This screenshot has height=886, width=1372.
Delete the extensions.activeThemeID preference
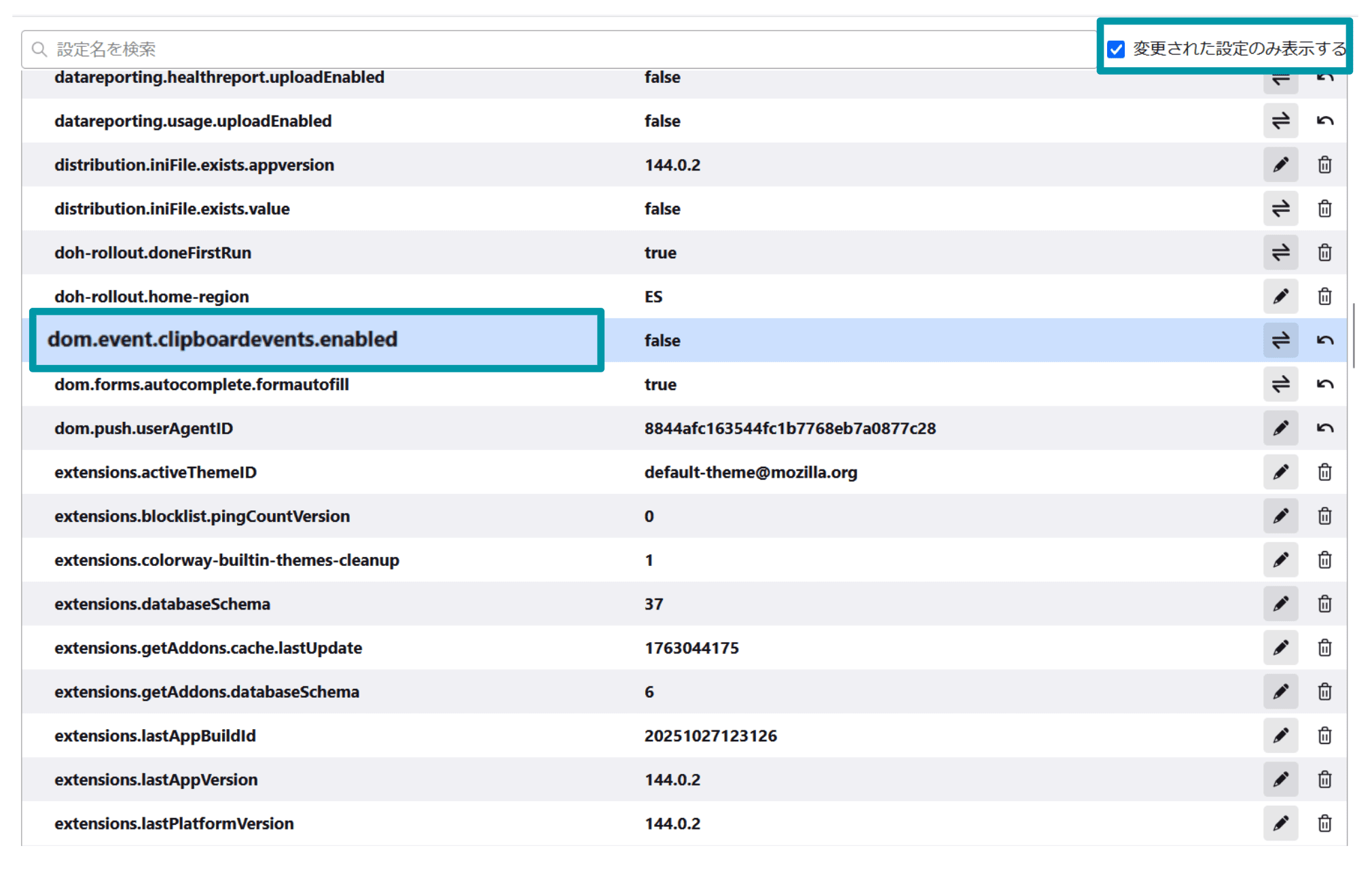tap(1324, 472)
